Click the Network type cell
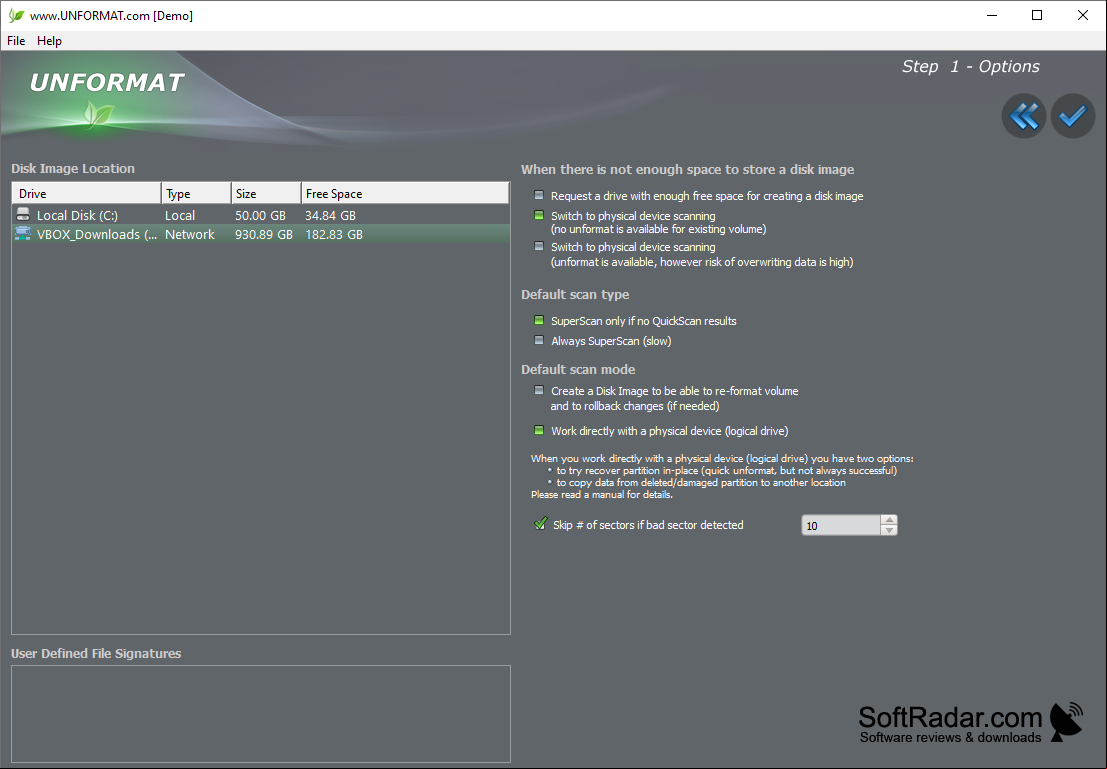This screenshot has width=1107, height=769. pyautogui.click(x=190, y=234)
